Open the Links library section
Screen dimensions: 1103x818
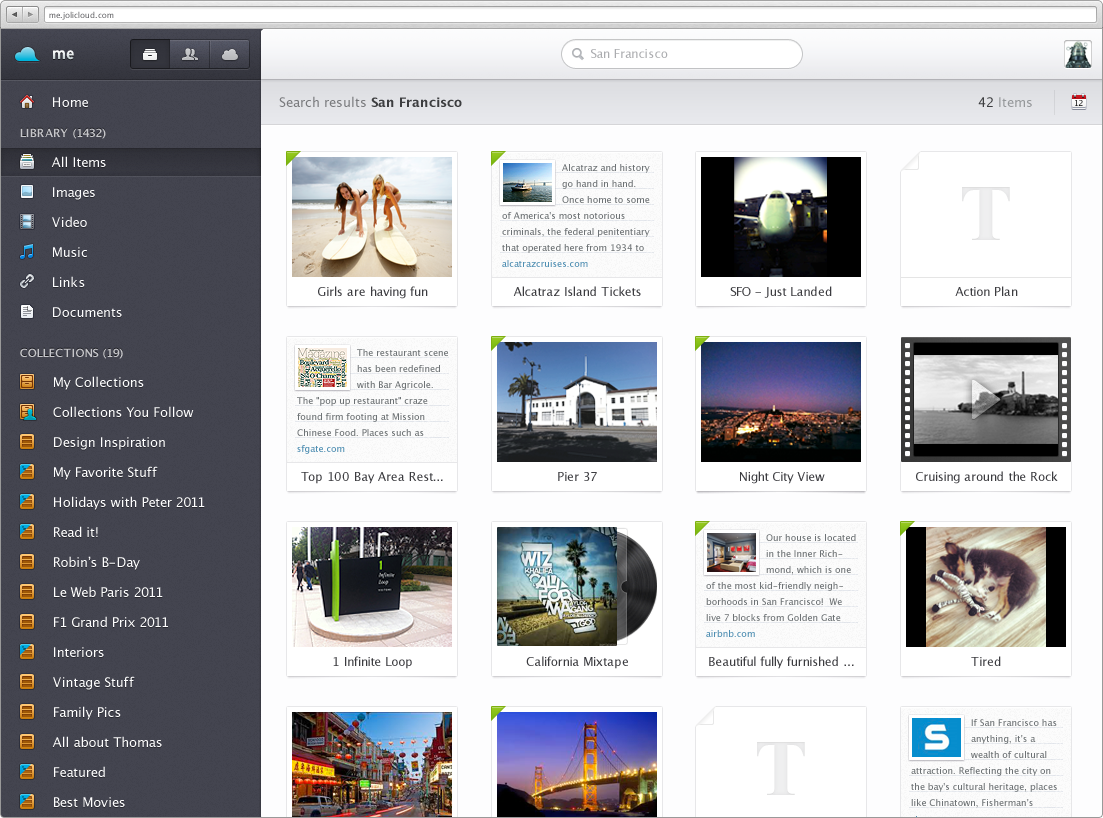click(x=68, y=282)
